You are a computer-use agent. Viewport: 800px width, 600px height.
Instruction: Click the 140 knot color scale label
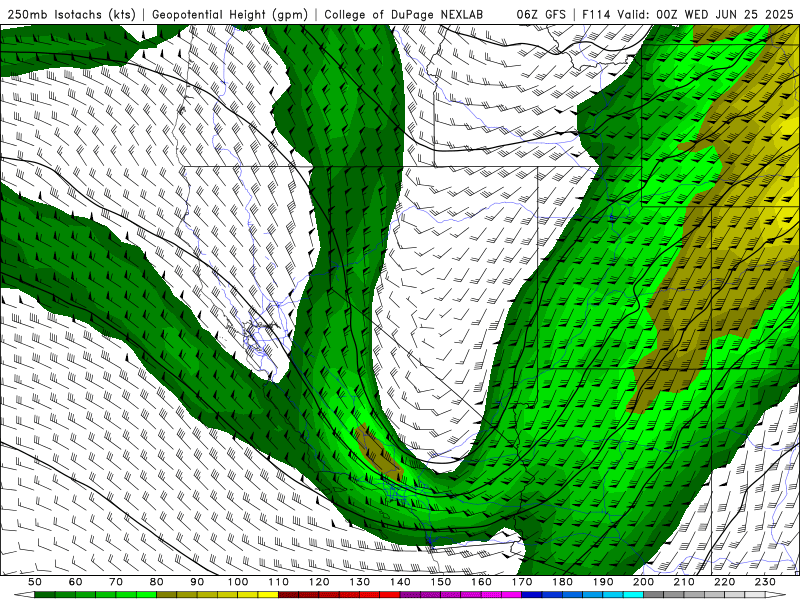(400, 582)
